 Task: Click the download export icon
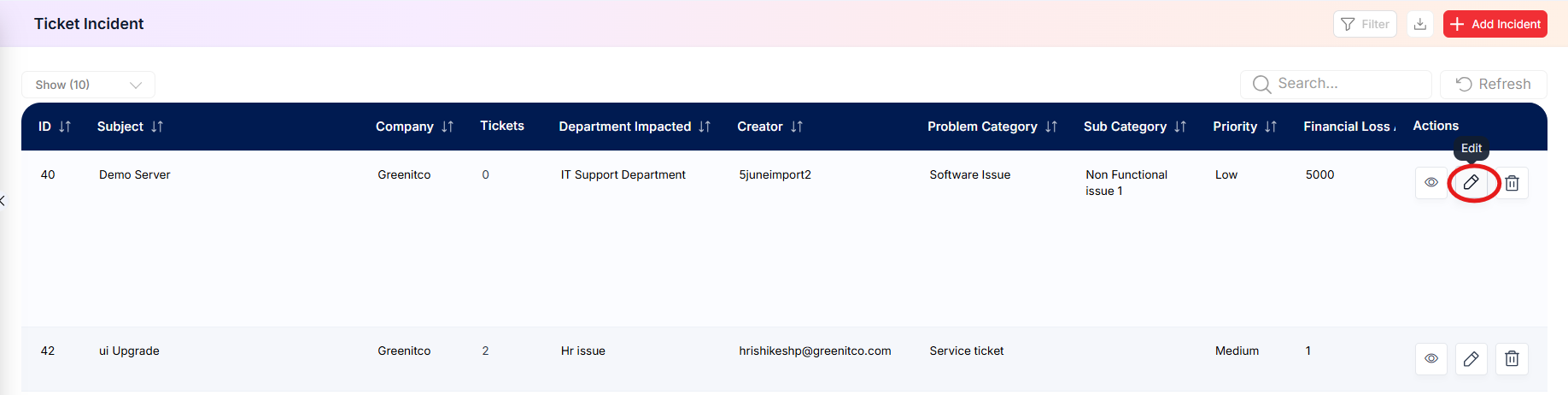tap(1420, 24)
